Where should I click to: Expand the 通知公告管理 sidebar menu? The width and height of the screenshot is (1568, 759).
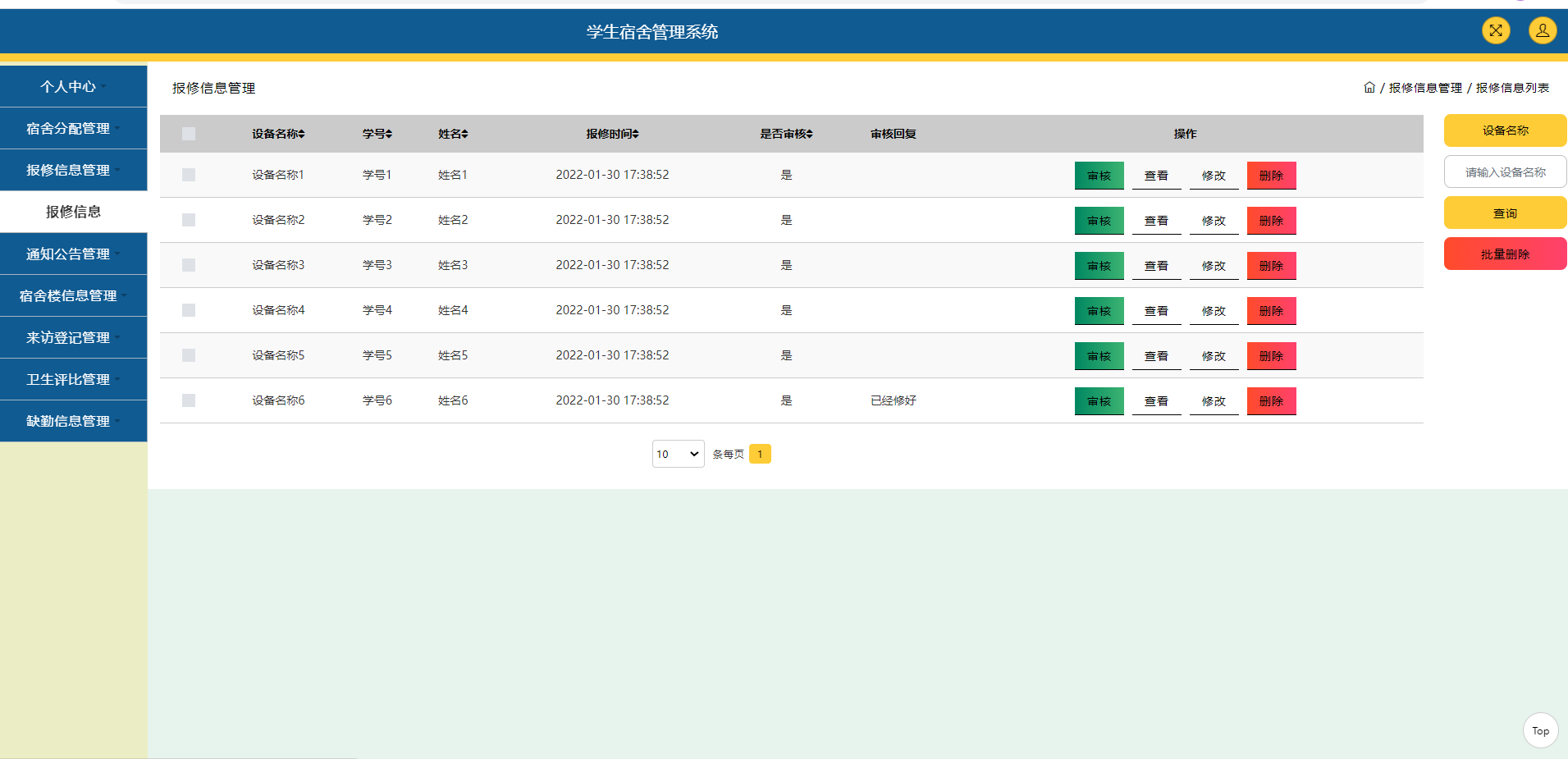coord(74,254)
